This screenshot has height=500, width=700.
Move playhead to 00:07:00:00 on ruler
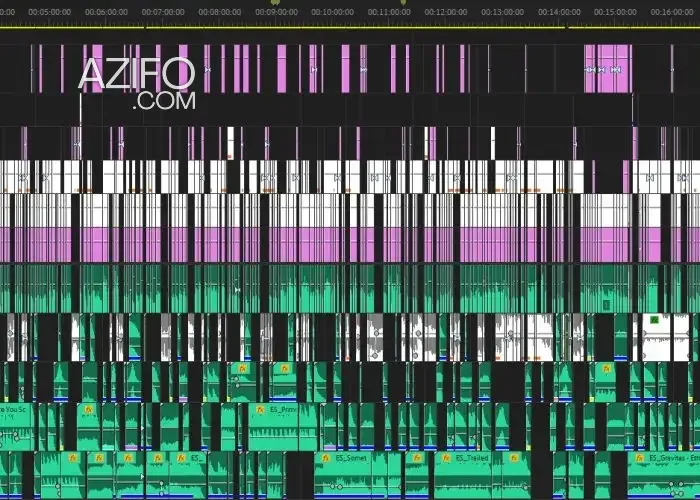(163, 12)
